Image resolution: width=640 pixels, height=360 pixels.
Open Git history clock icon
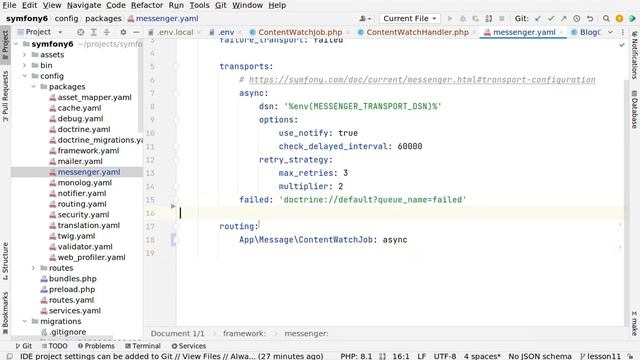[577, 18]
